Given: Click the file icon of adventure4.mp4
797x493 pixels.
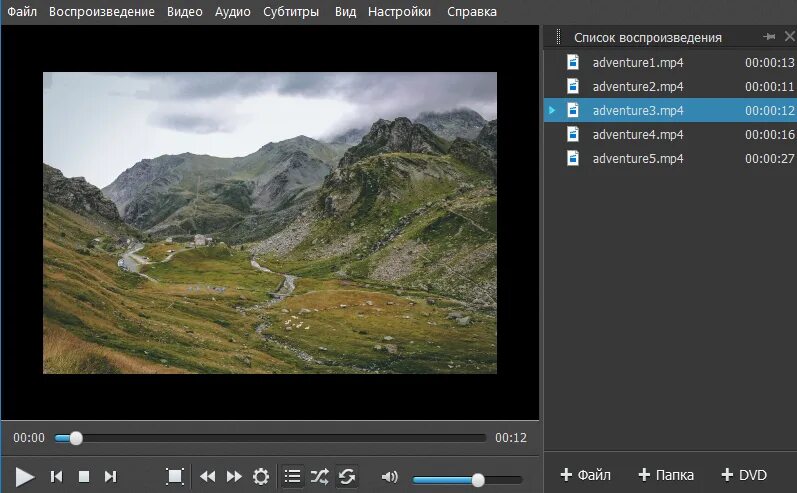Looking at the screenshot, I should click(573, 134).
